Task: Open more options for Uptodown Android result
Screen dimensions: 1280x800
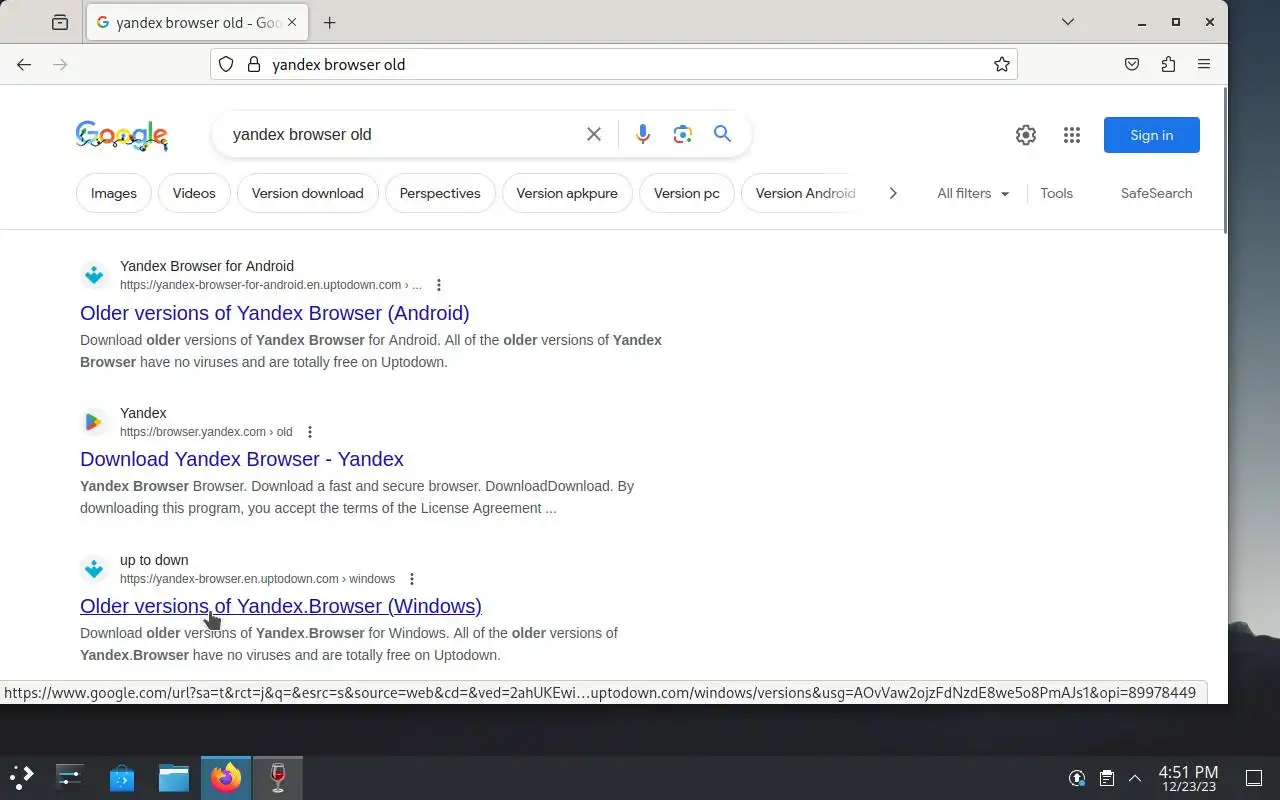Action: pos(438,285)
